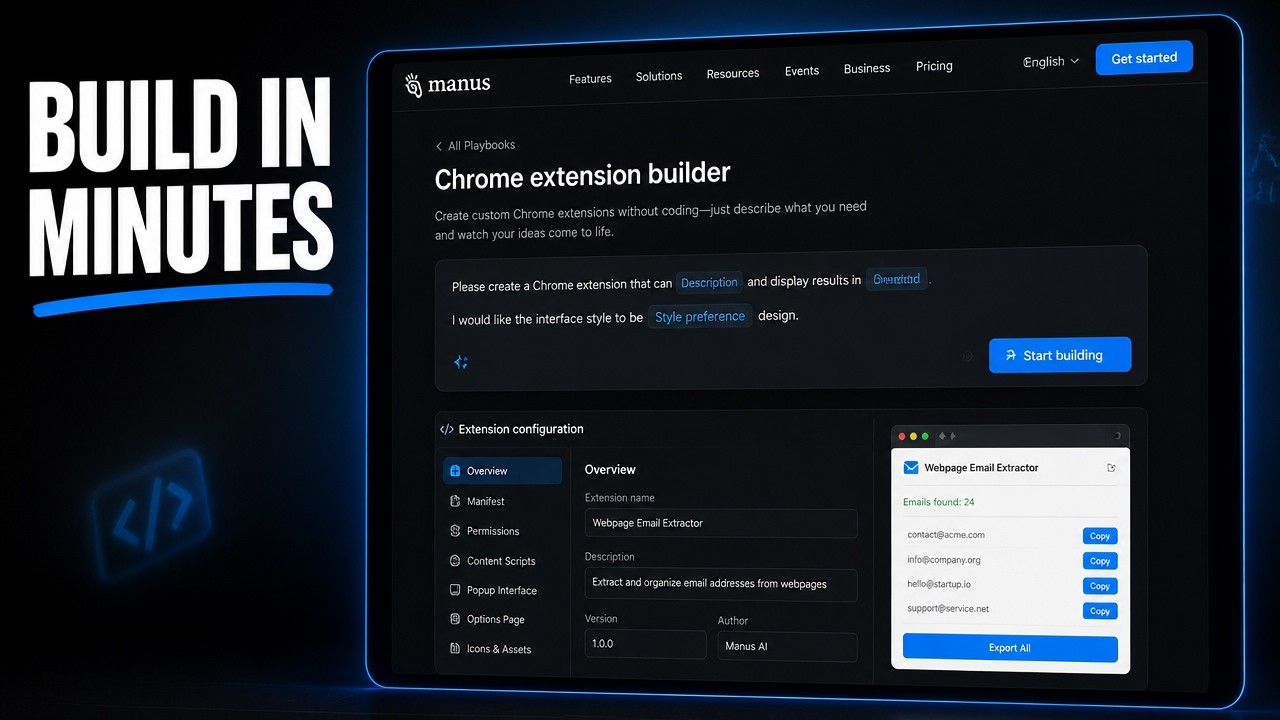Click the envelope icon in the preview

[x=911, y=468]
